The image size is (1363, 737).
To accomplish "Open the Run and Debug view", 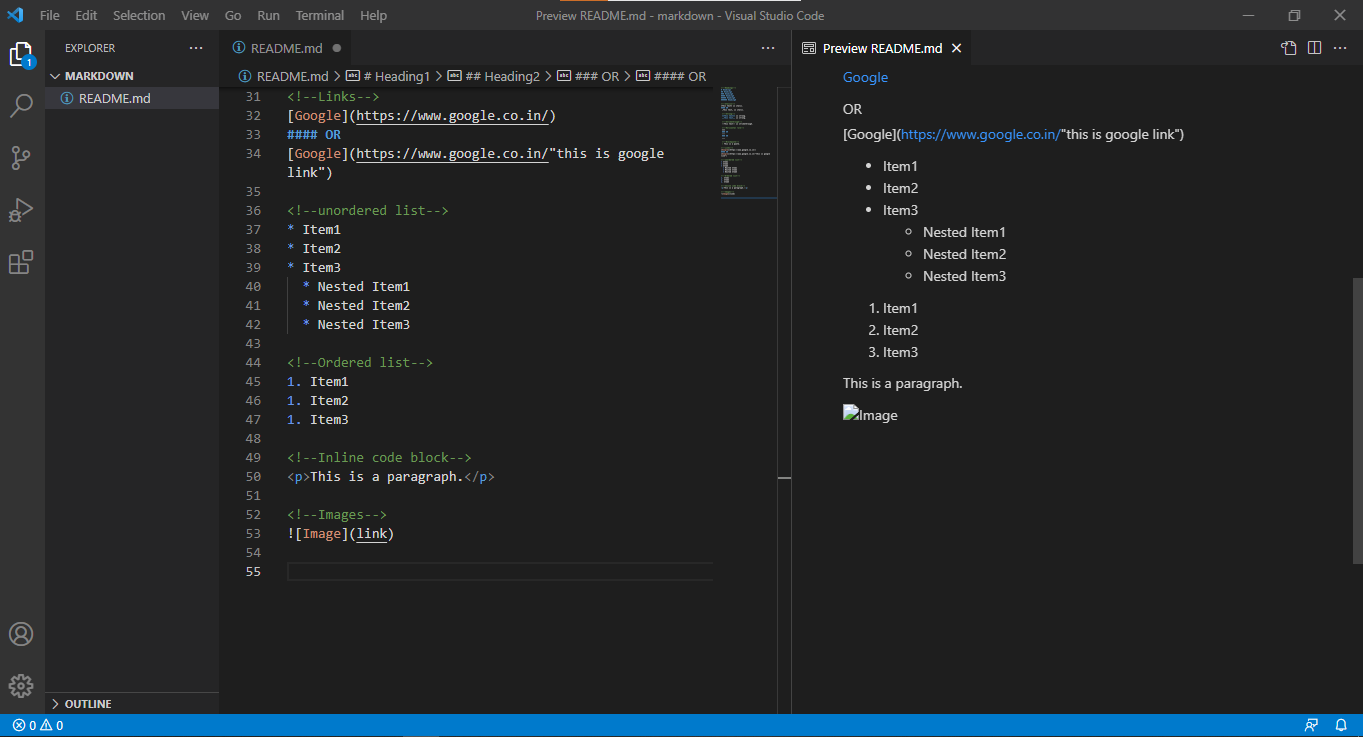I will coord(21,210).
